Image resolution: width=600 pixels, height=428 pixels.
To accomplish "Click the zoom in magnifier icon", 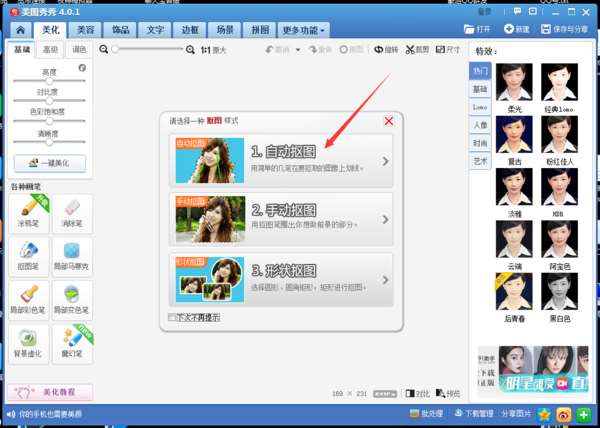I will (x=190, y=50).
